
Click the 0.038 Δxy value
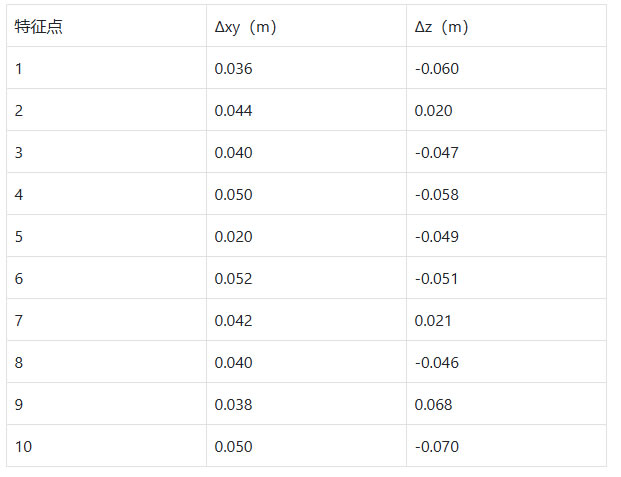coord(234,405)
